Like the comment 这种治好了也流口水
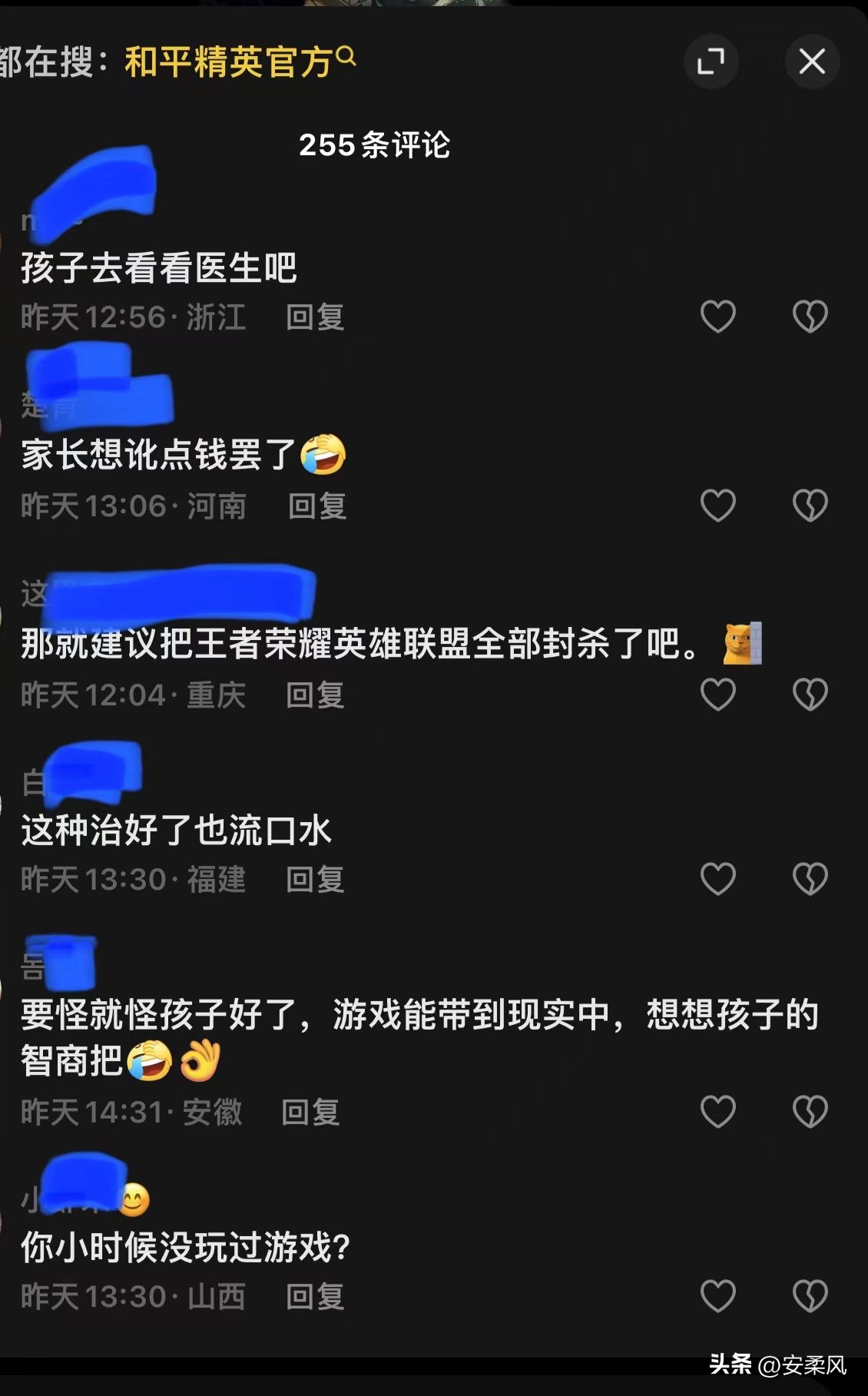868x1396 pixels. pyautogui.click(x=718, y=879)
